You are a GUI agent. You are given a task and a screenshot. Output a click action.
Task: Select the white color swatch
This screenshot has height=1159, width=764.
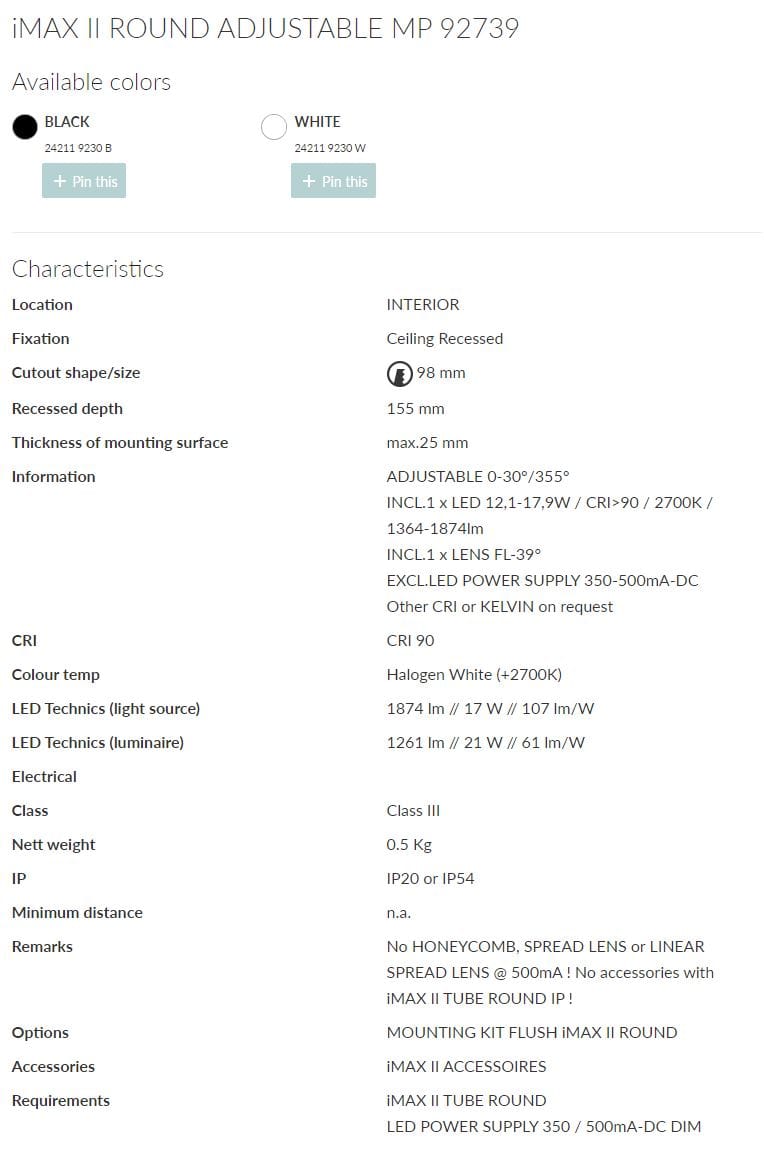[273, 127]
